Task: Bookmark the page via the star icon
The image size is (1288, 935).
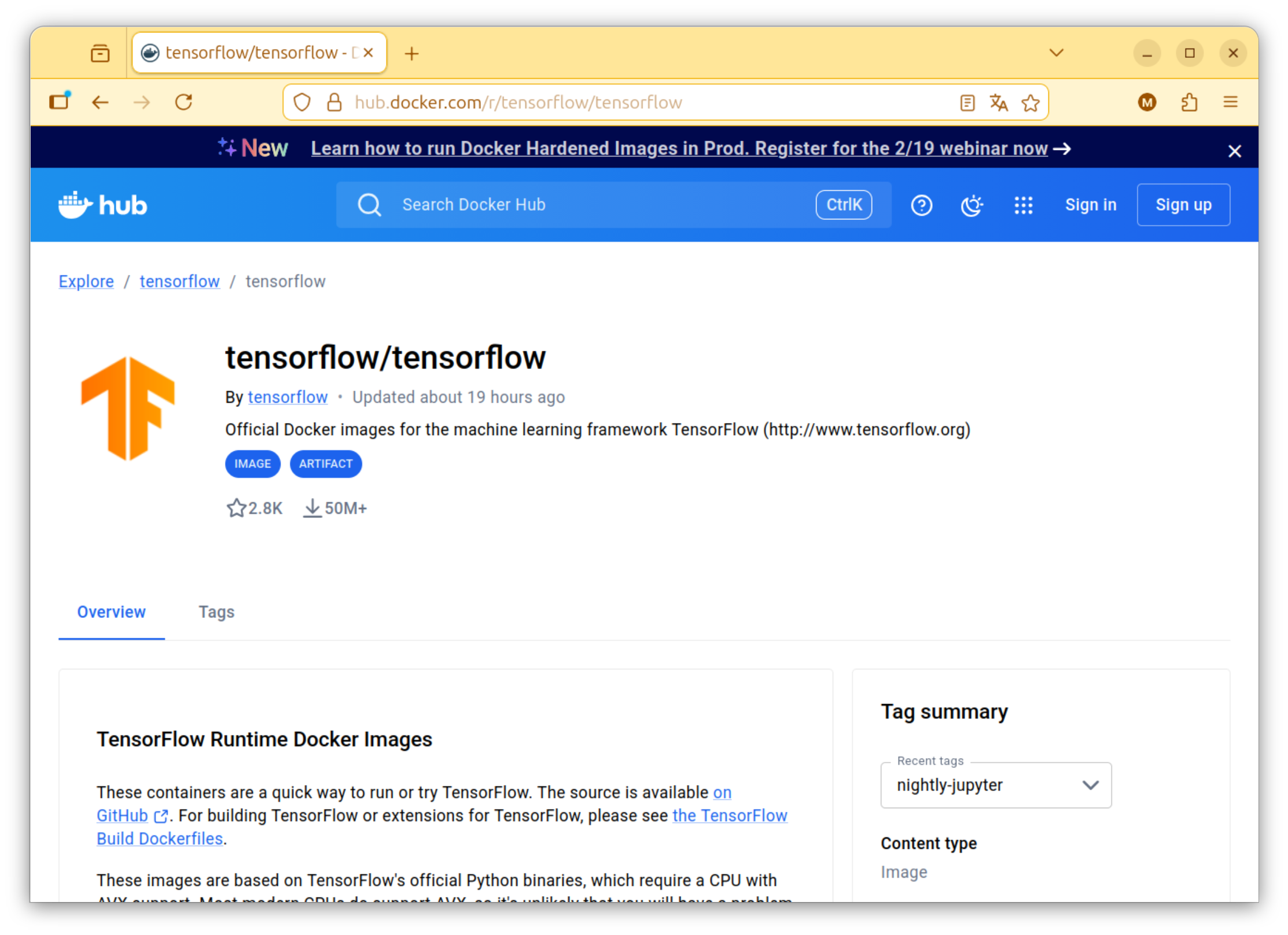Action: coord(1031,102)
